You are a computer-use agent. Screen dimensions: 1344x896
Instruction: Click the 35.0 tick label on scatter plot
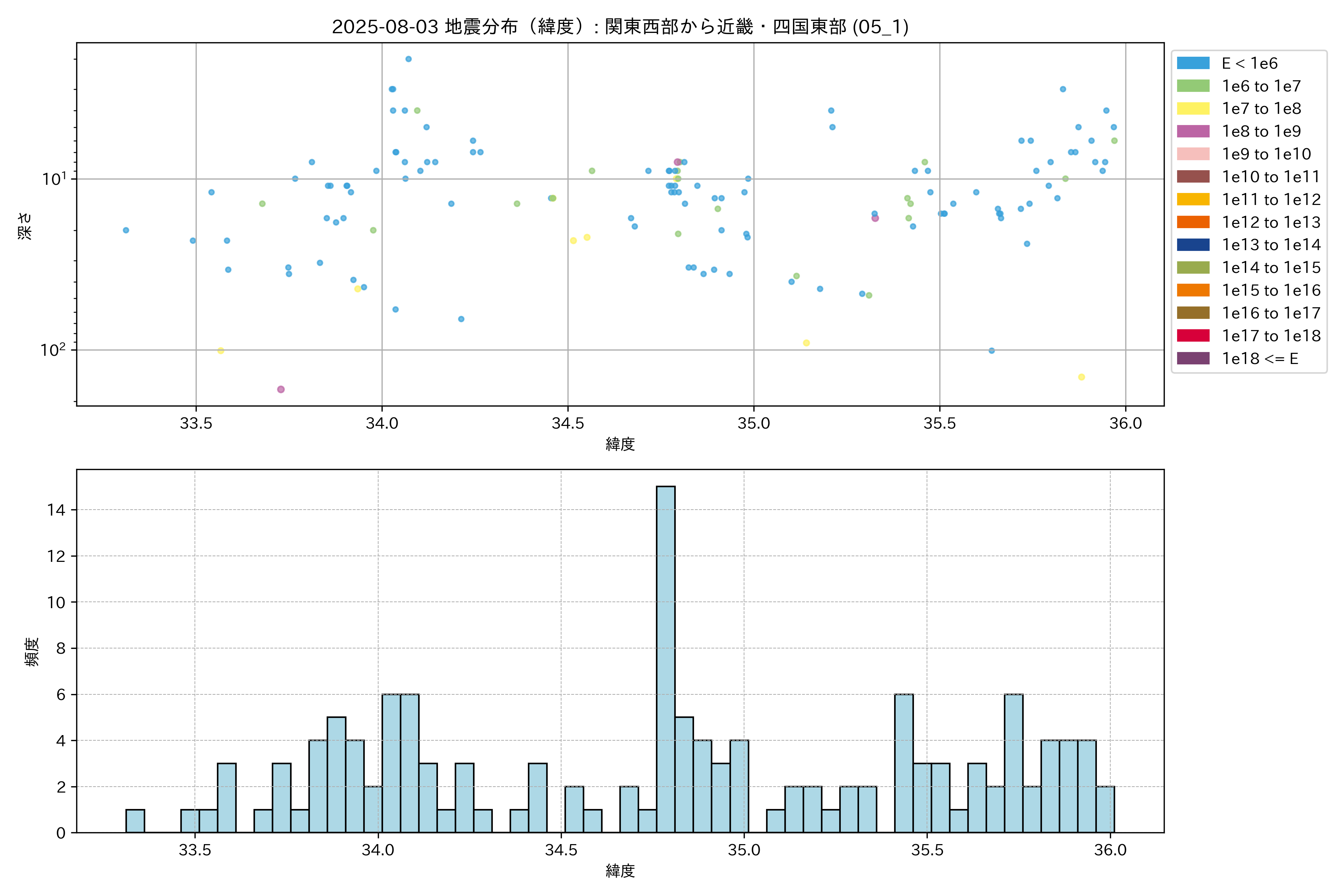[x=754, y=423]
